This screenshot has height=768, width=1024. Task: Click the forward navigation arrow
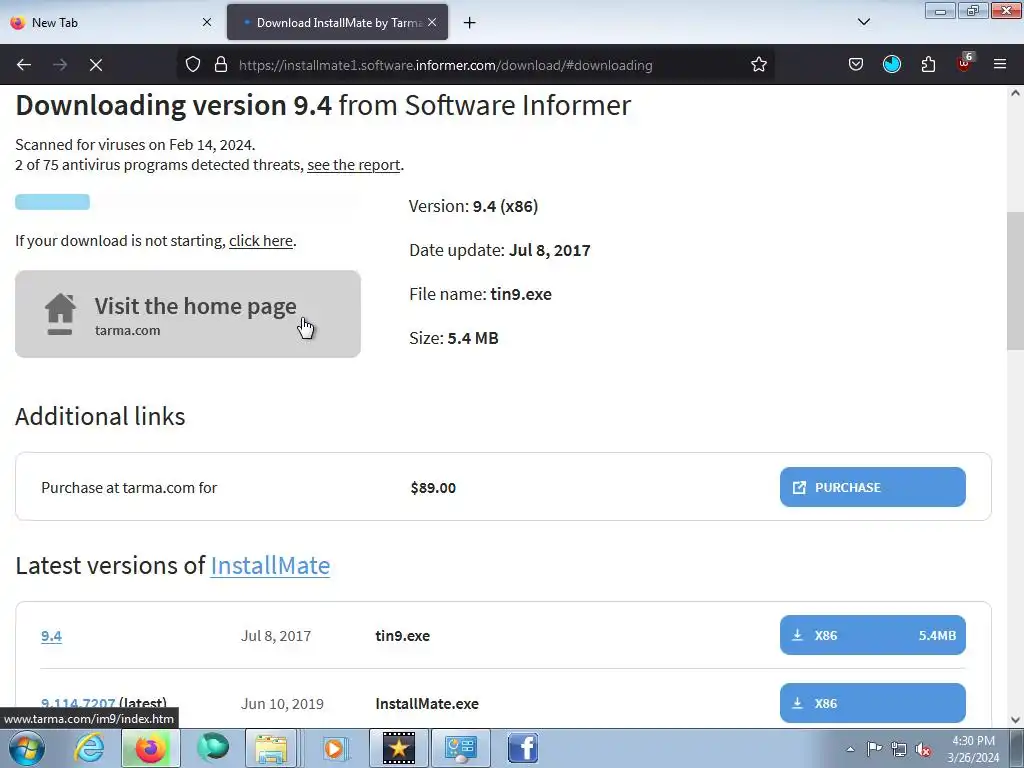[x=60, y=65]
